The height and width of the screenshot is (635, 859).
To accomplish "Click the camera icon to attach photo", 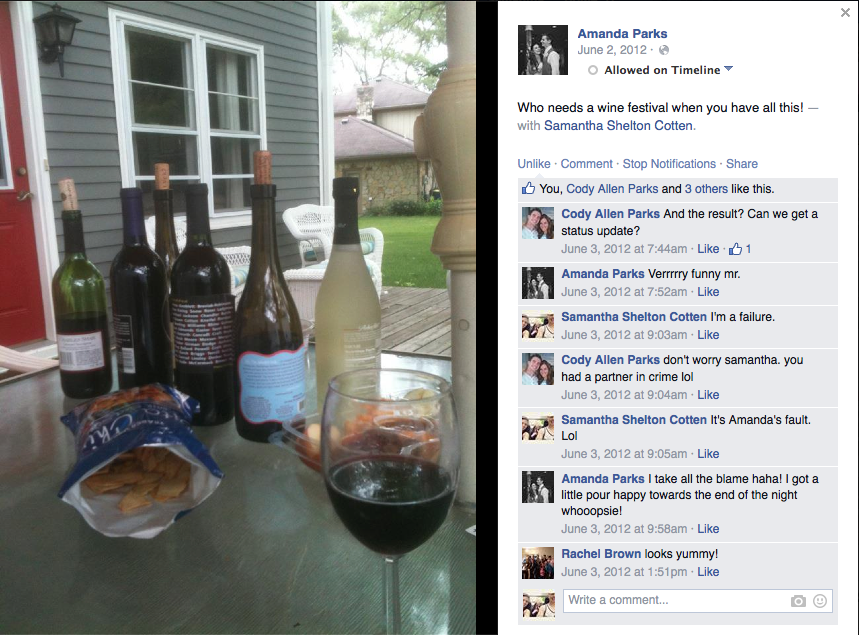I will (798, 601).
